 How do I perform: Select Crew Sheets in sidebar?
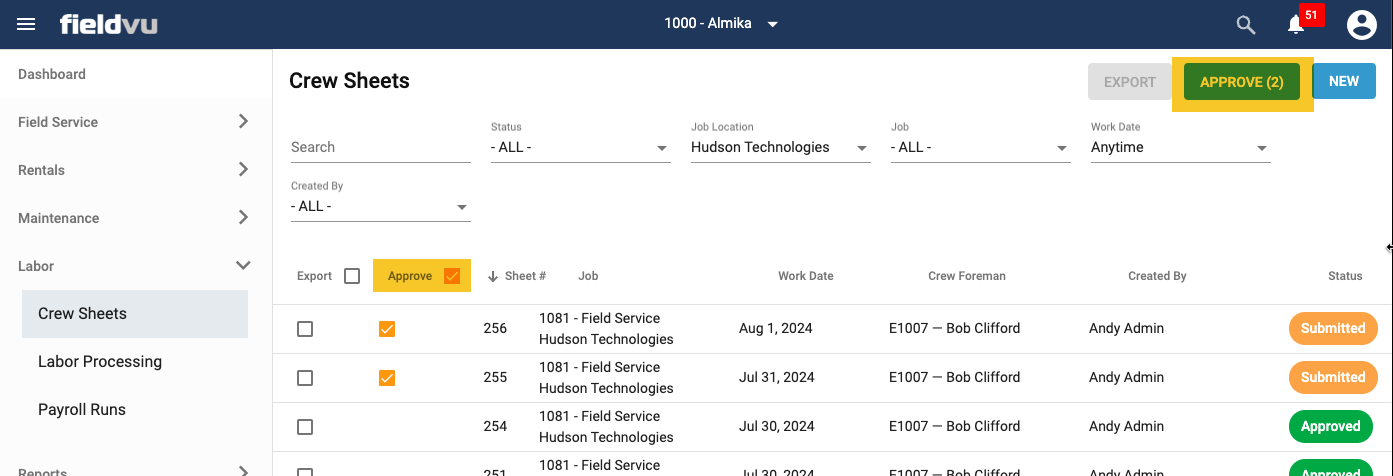pos(135,314)
